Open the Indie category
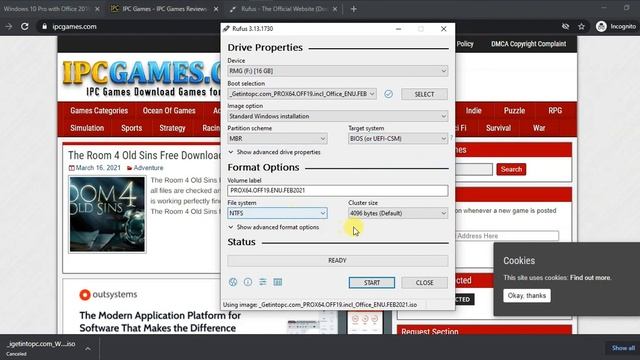This screenshot has height=360, width=640. pyautogui.click(x=473, y=111)
